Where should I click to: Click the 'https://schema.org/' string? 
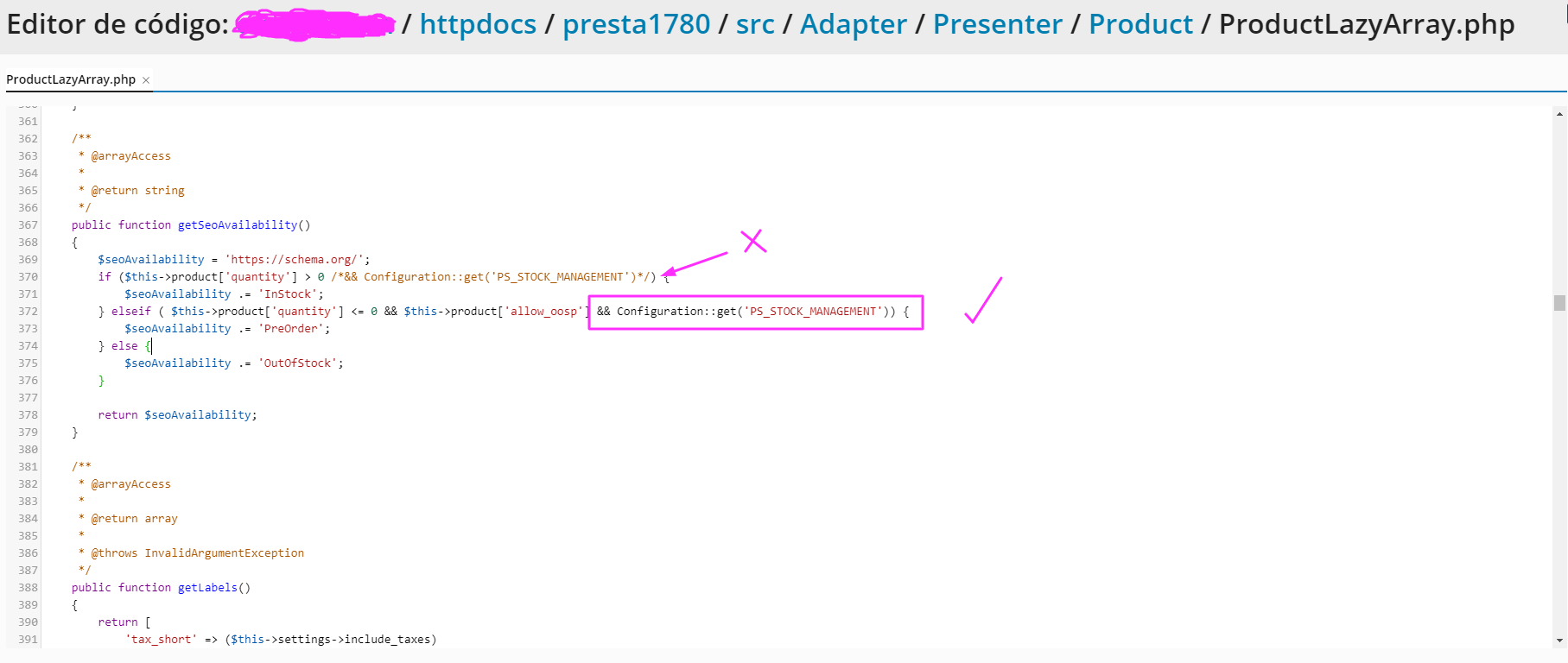click(x=294, y=260)
